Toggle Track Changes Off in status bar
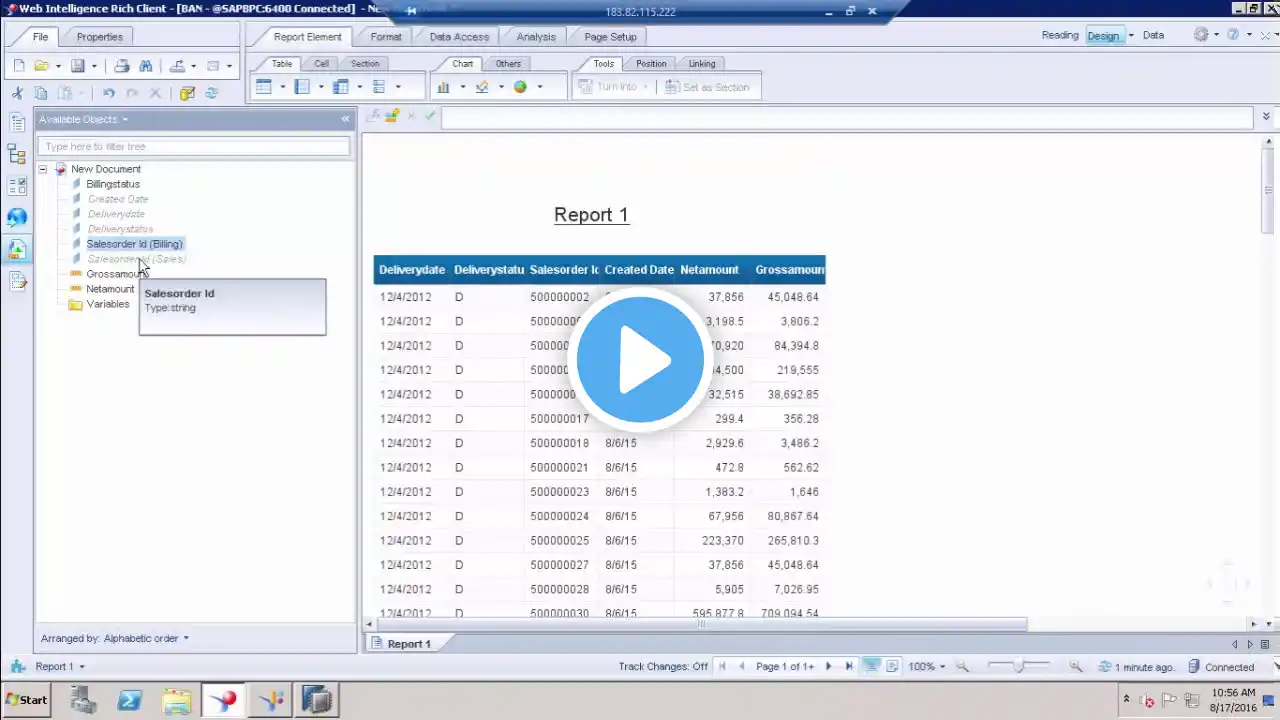1280x720 pixels. pyautogui.click(x=663, y=667)
